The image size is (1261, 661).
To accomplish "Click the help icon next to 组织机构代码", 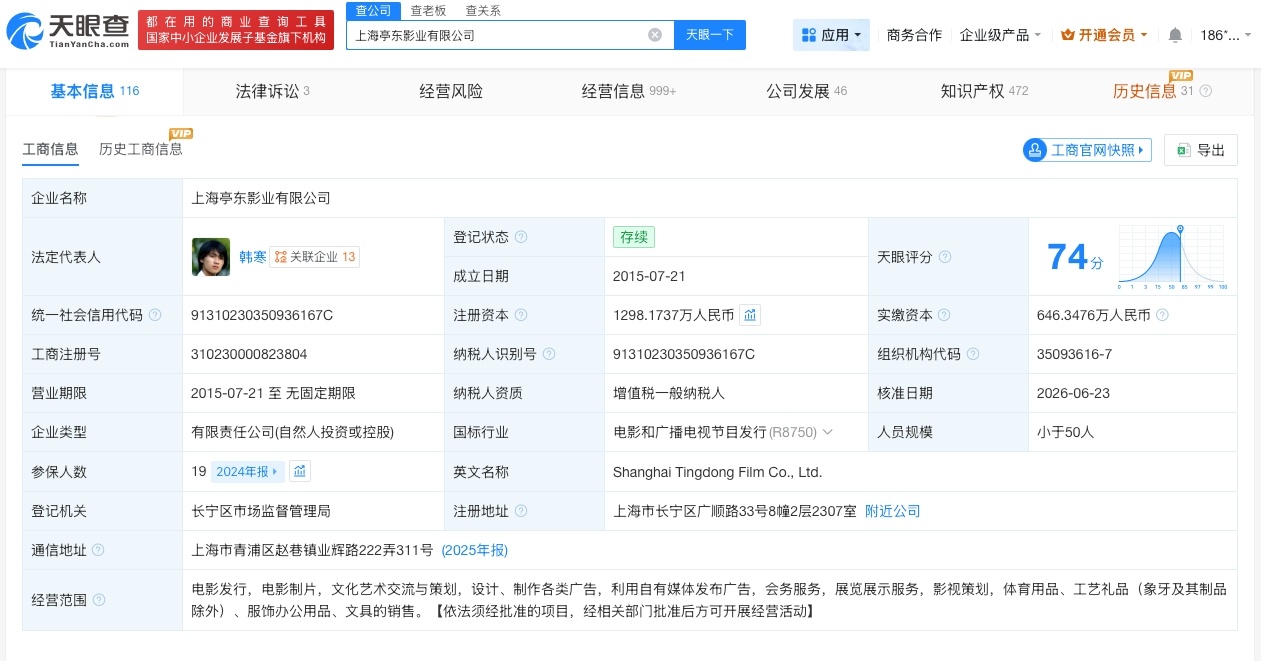I will click(x=973, y=354).
